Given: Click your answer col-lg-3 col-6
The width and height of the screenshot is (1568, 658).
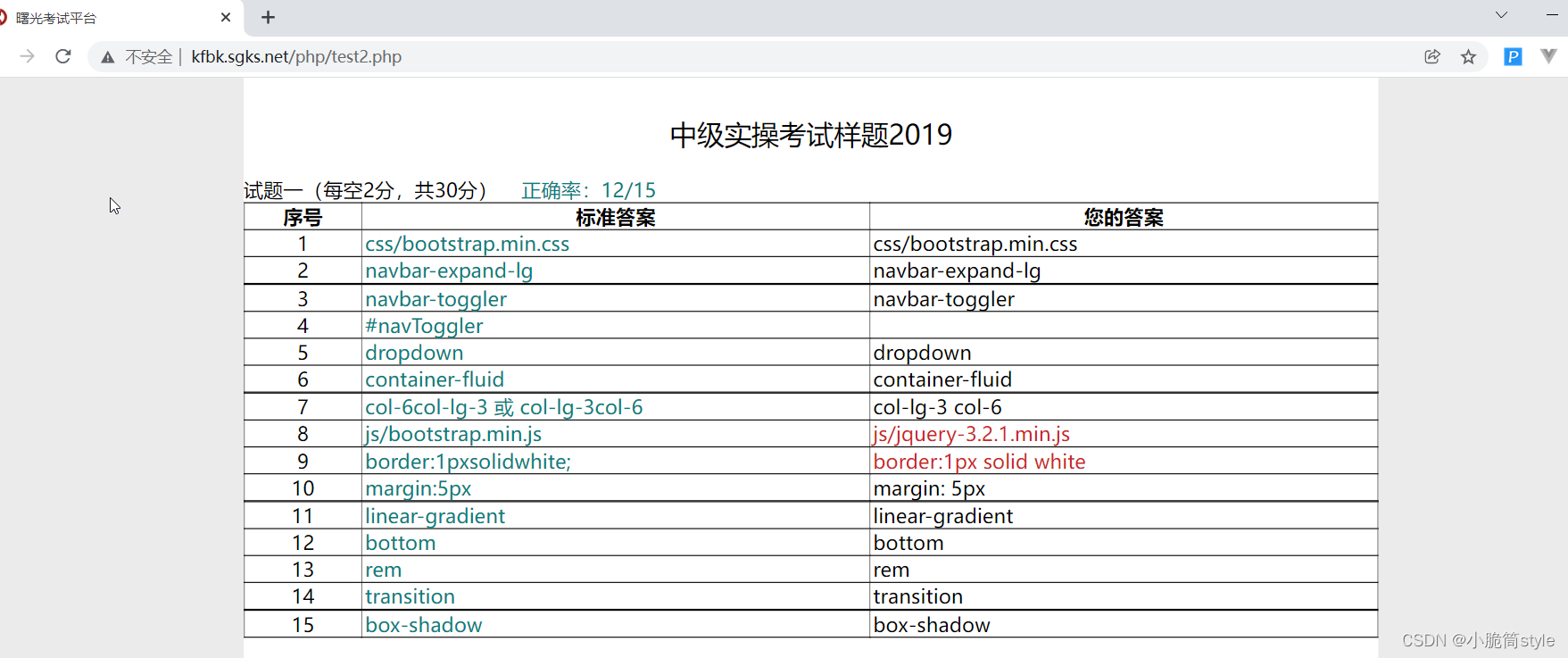Looking at the screenshot, I should click(937, 407).
